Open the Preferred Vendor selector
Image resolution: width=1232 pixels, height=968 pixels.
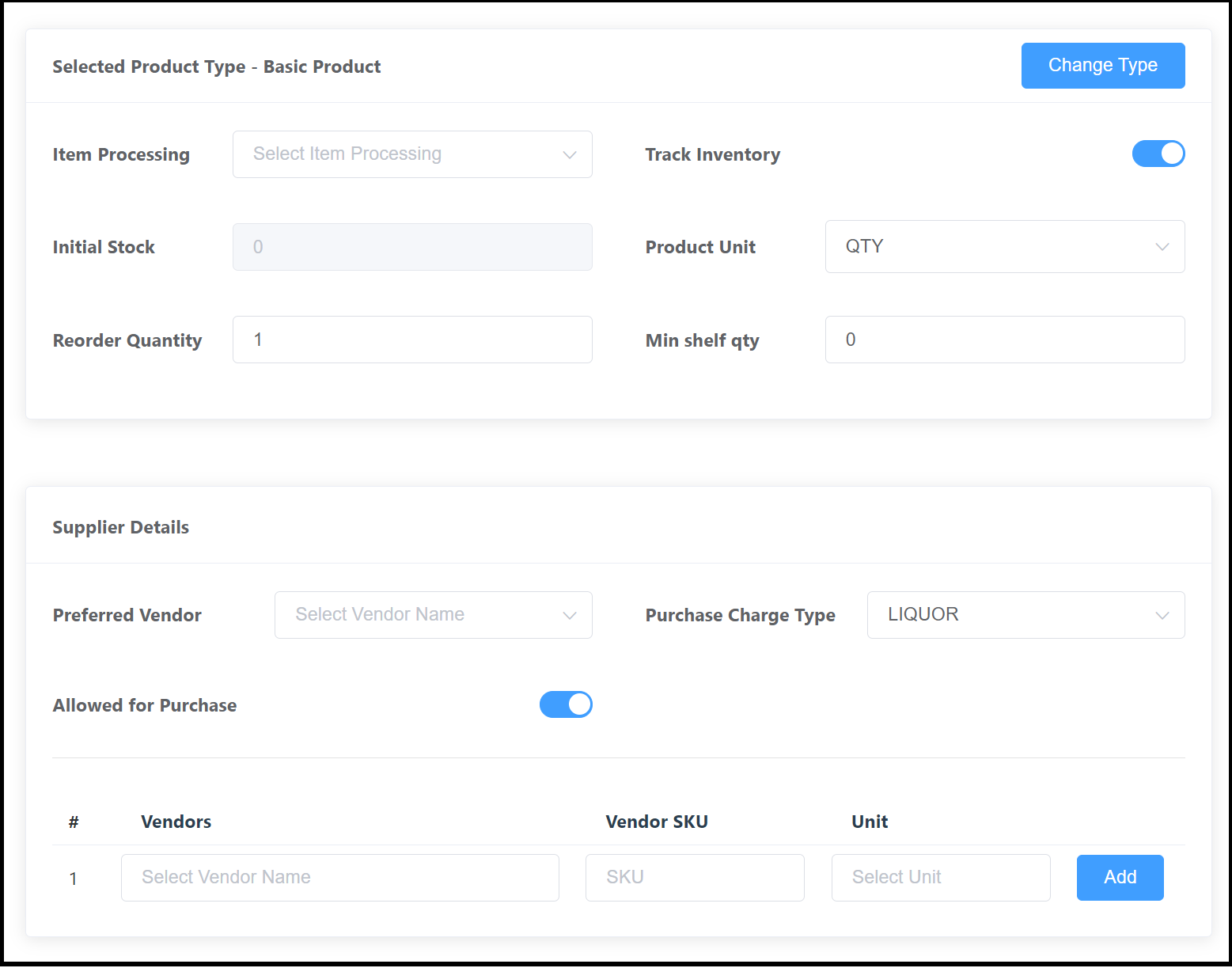click(433, 615)
